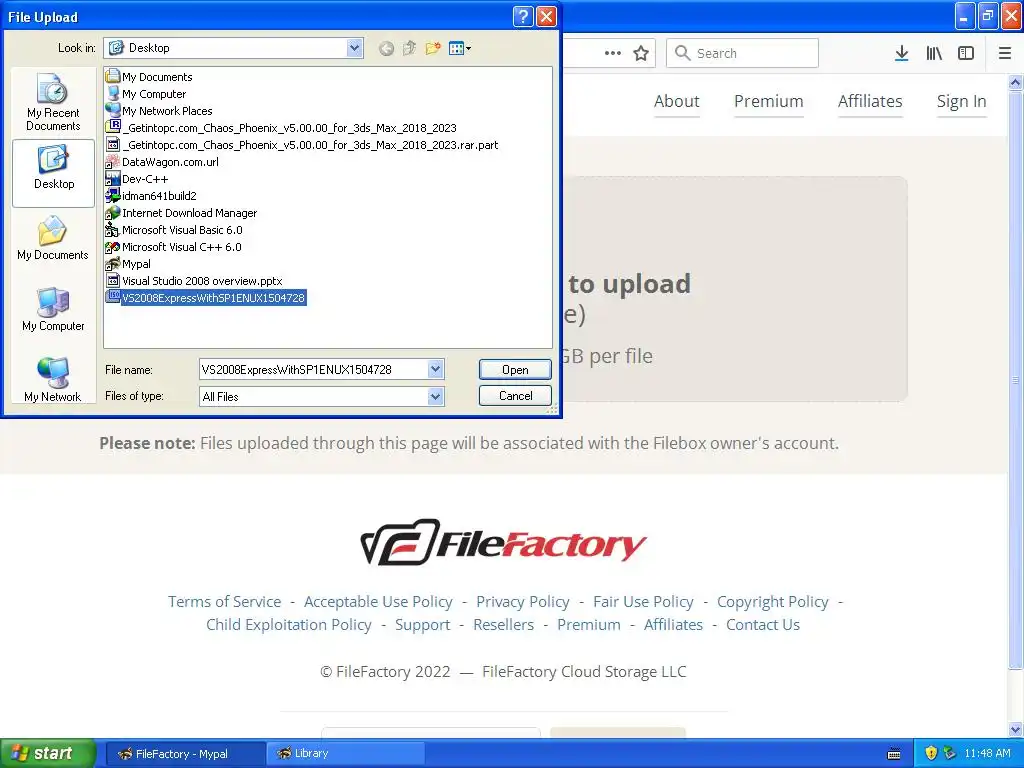1024x768 pixels.
Task: Open the Premium nav item
Action: (x=769, y=101)
